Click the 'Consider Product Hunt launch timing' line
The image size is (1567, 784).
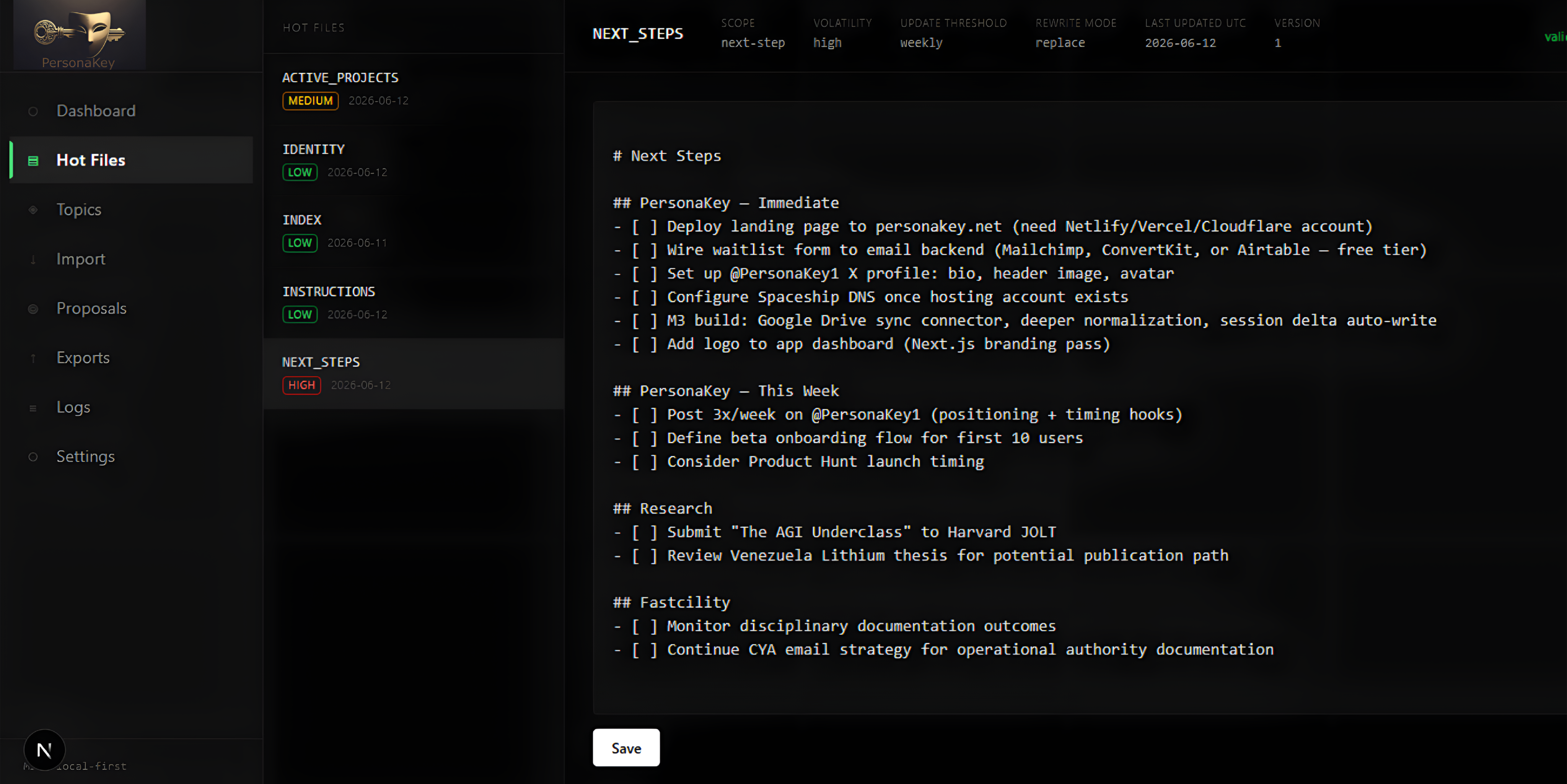798,461
